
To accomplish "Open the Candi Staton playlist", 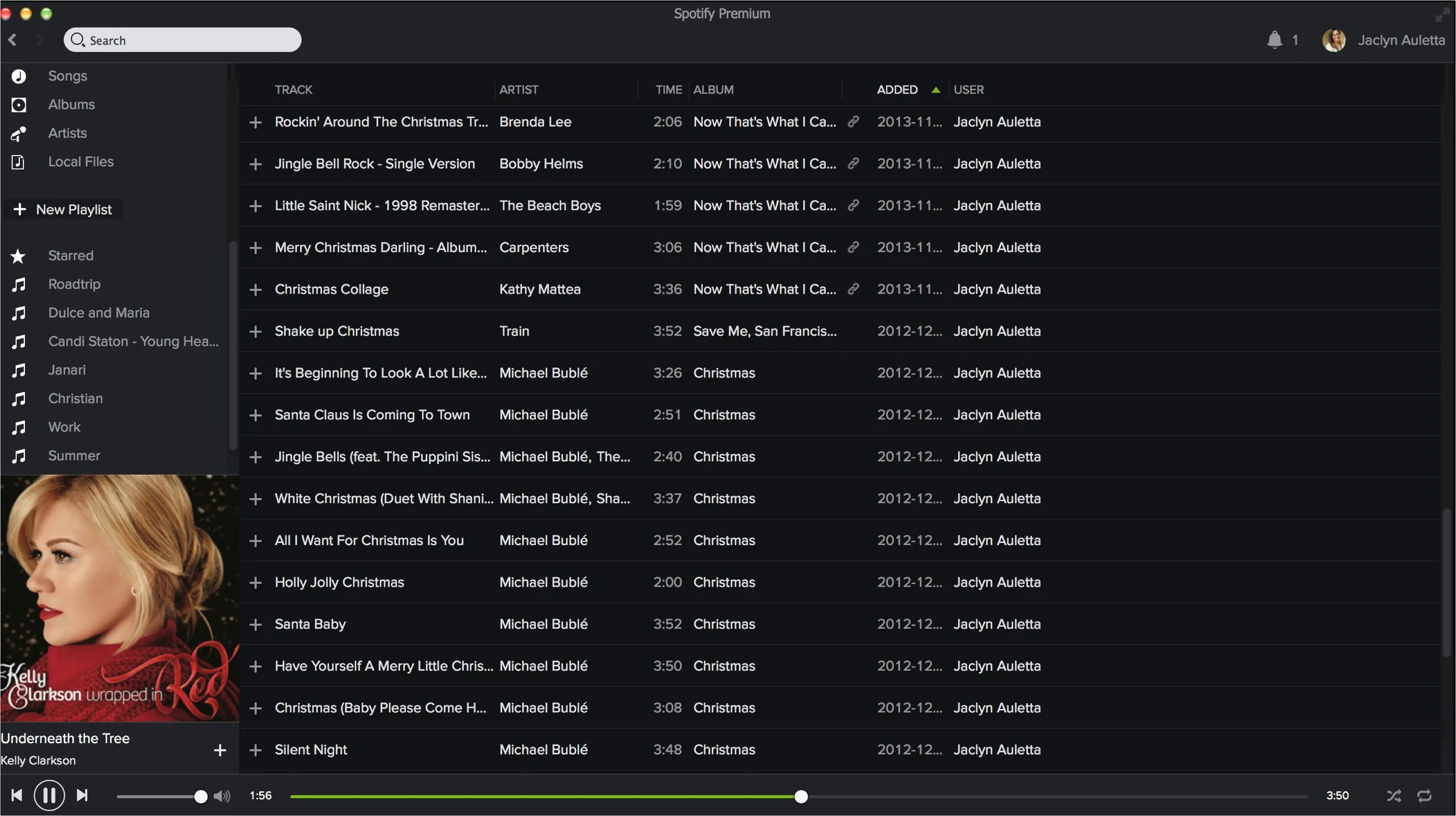I will 133,341.
